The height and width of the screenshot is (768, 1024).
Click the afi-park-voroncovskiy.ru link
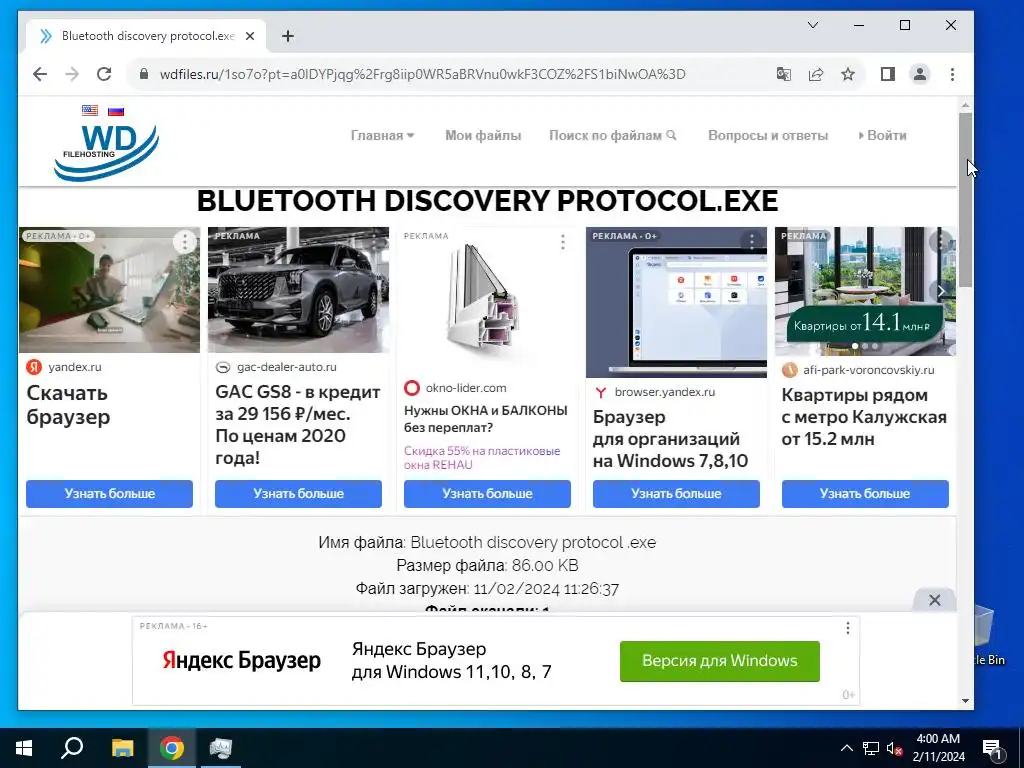(869, 370)
